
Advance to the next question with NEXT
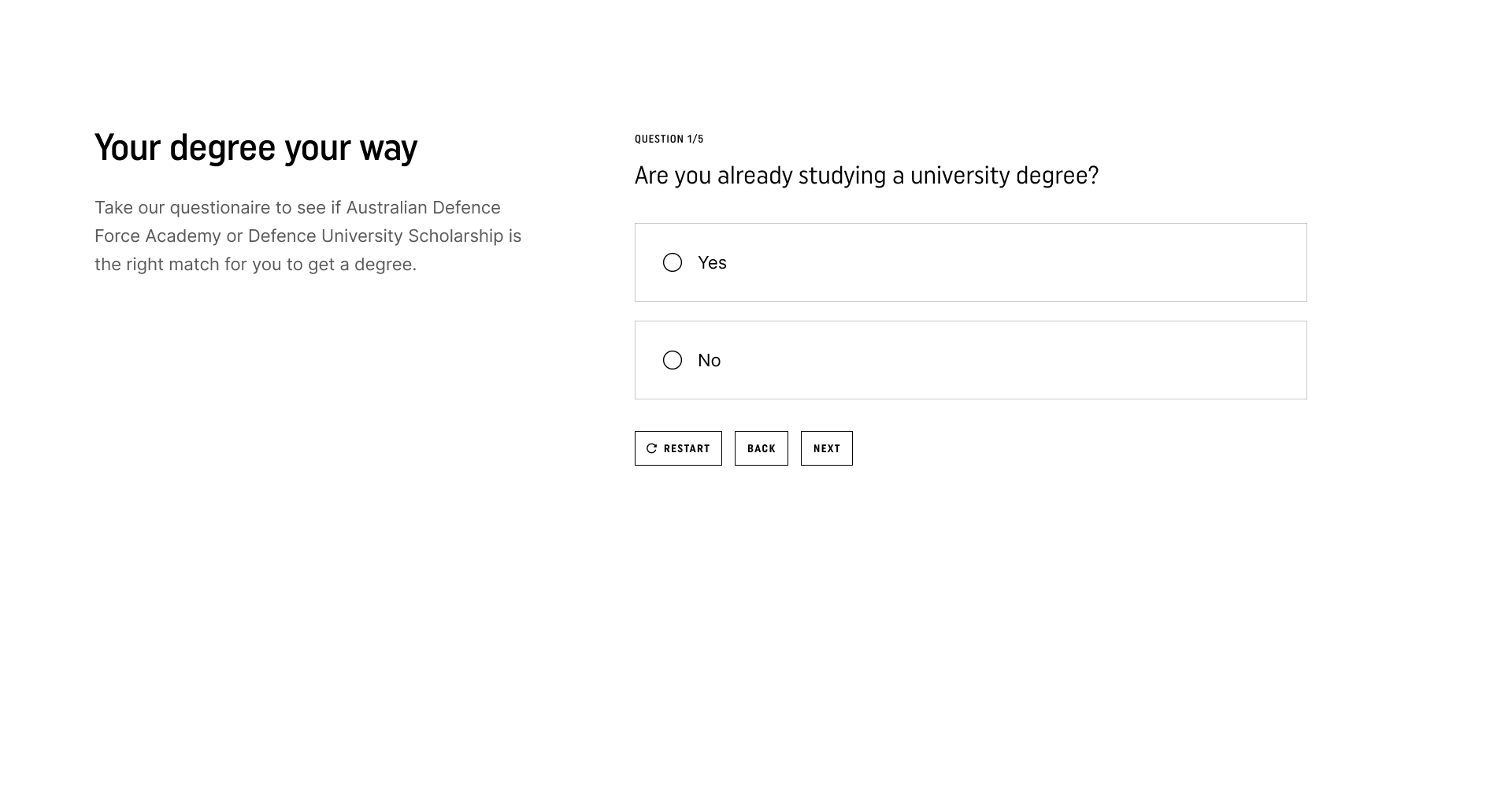coord(827,448)
